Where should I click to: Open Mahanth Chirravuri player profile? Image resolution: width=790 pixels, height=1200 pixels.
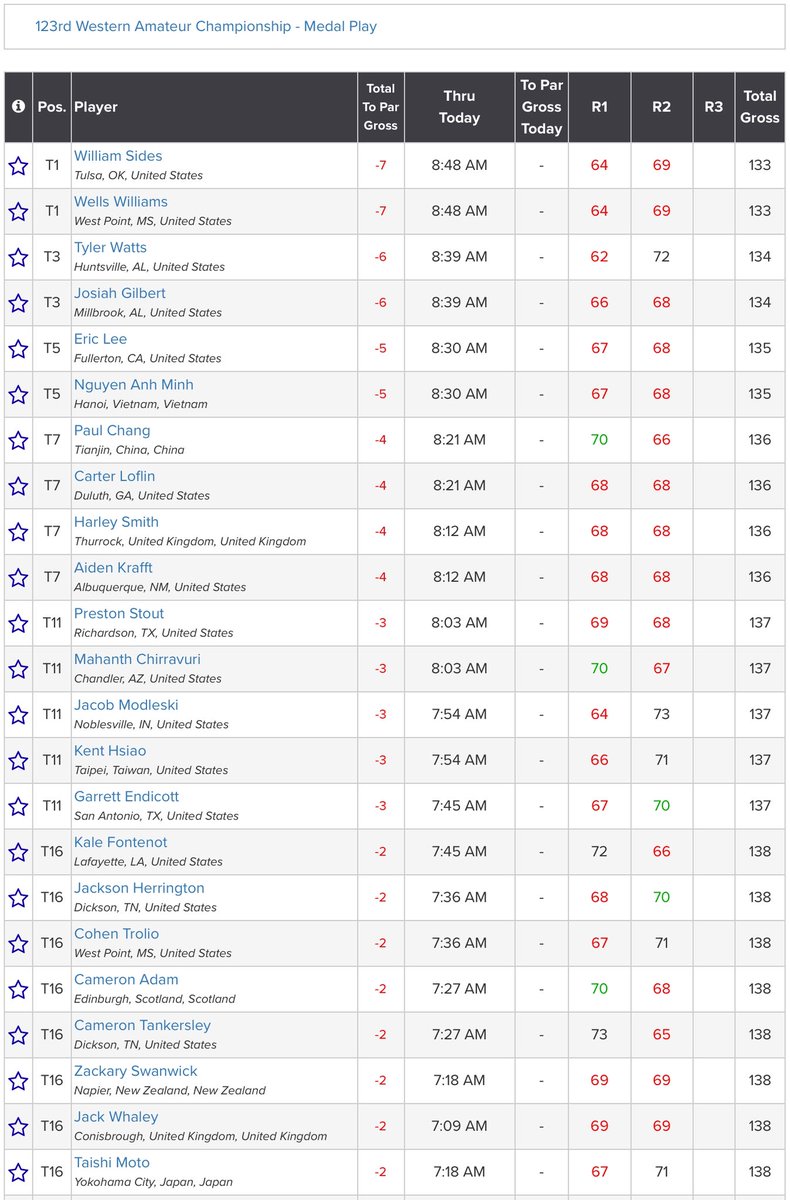[138, 659]
